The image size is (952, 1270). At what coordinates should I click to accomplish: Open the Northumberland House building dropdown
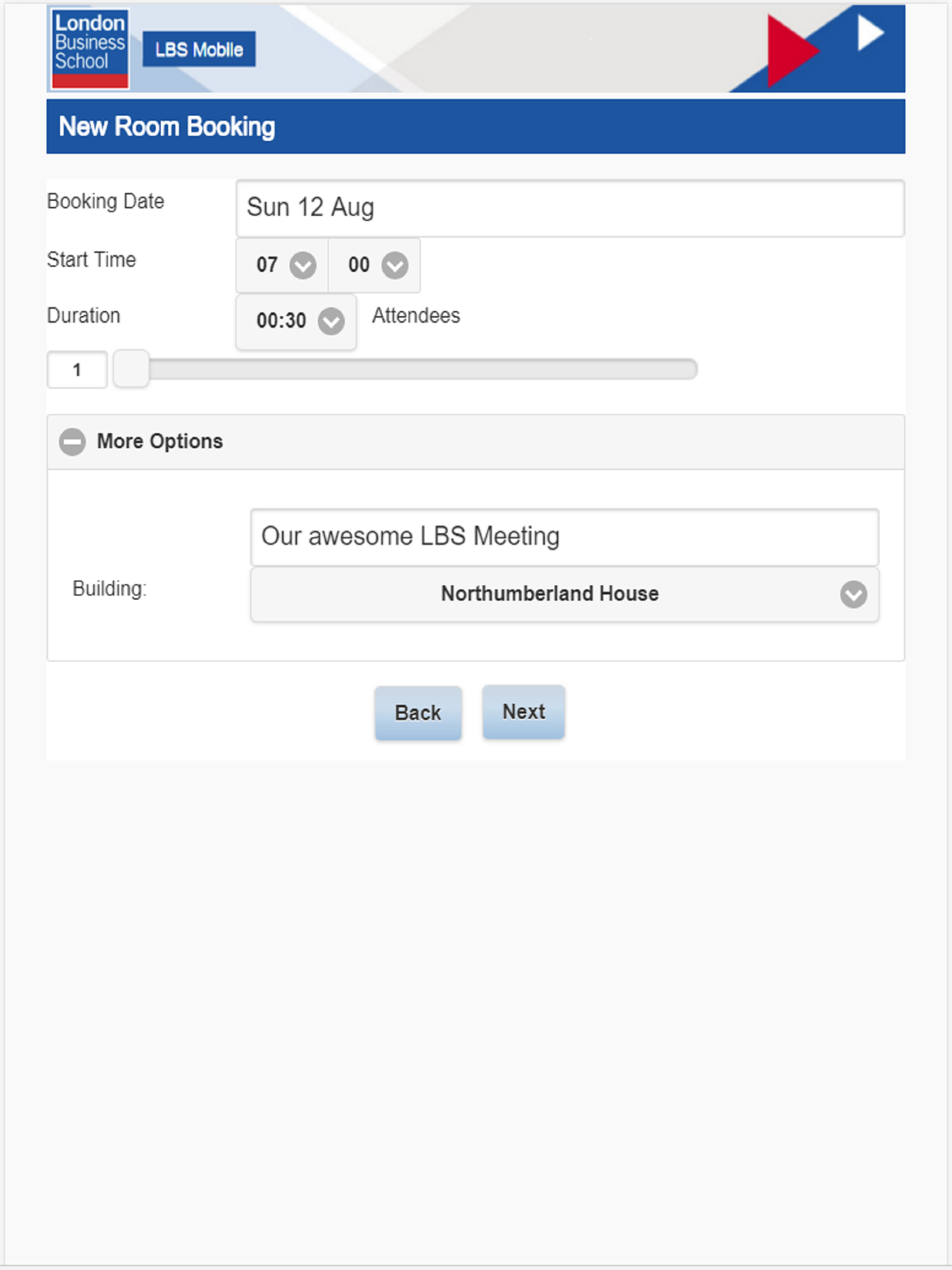coord(549,594)
